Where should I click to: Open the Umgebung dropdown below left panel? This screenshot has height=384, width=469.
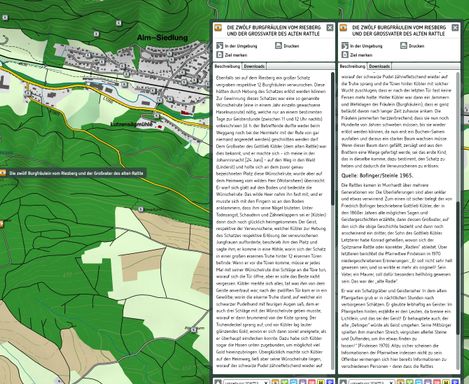tap(246, 382)
